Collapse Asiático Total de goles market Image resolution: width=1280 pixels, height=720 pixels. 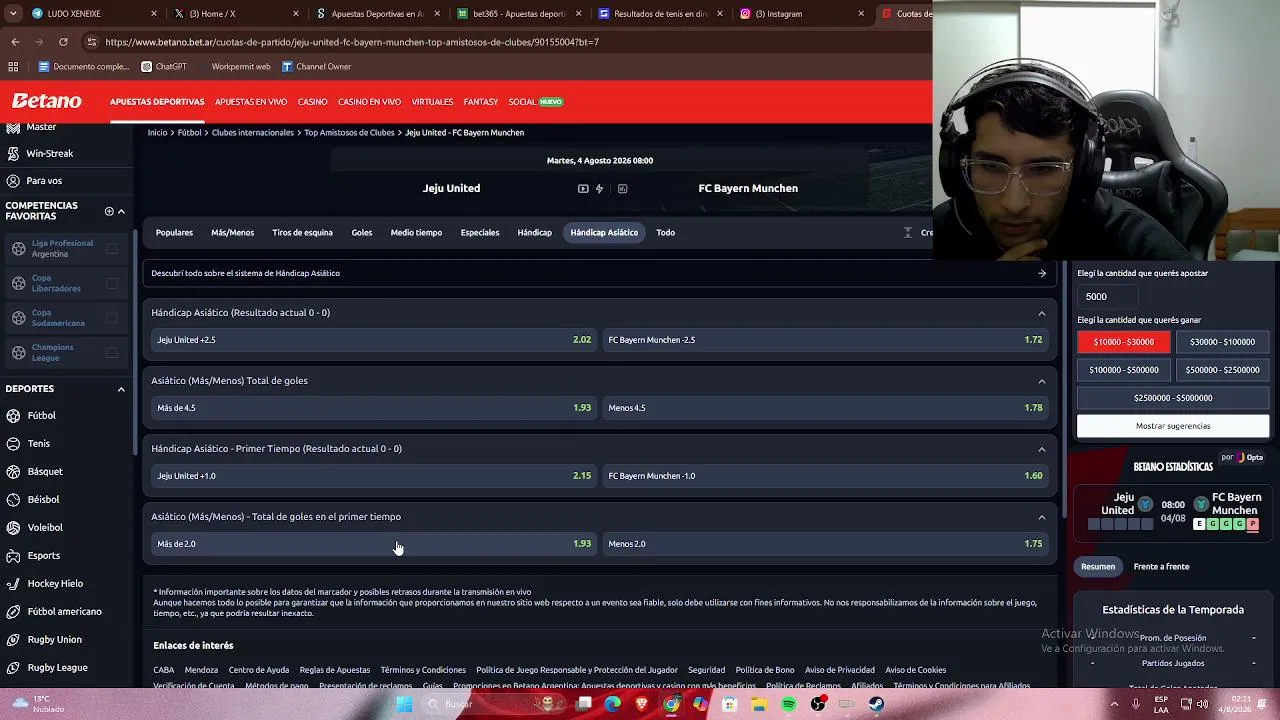tap(1042, 381)
